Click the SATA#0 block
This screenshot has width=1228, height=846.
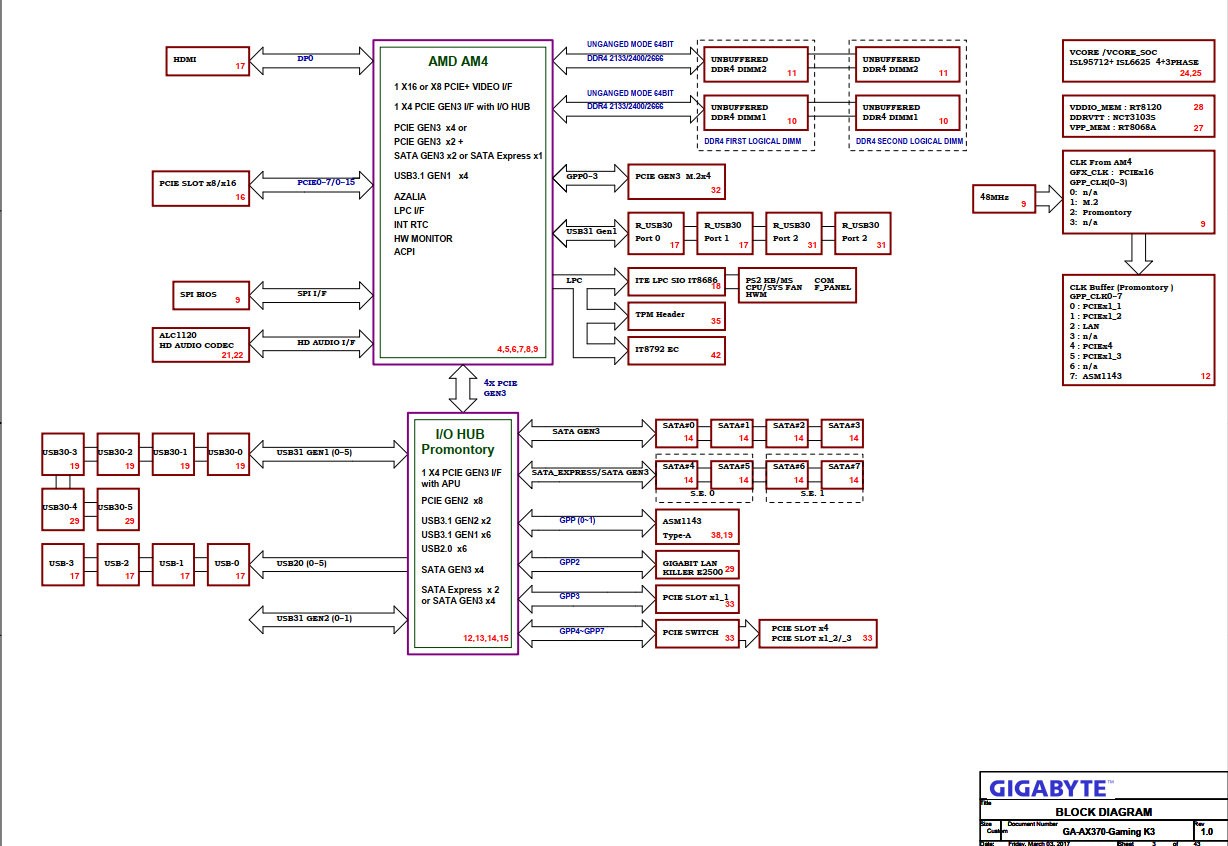(677, 432)
